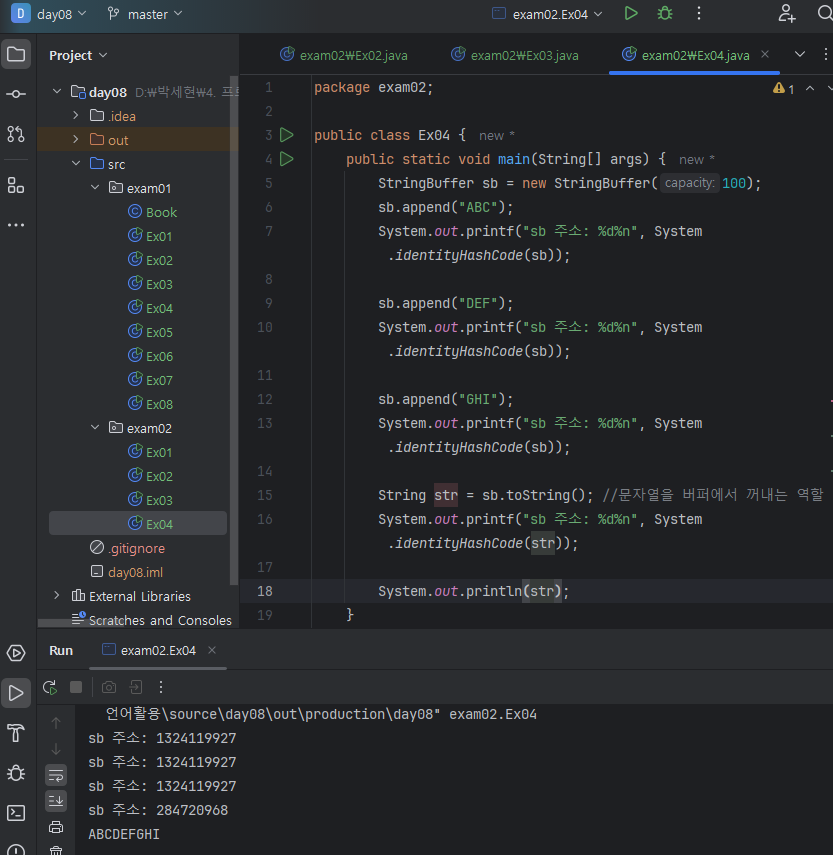The width and height of the screenshot is (833, 855).
Task: Open the master branch dropdown
Action: point(144,14)
